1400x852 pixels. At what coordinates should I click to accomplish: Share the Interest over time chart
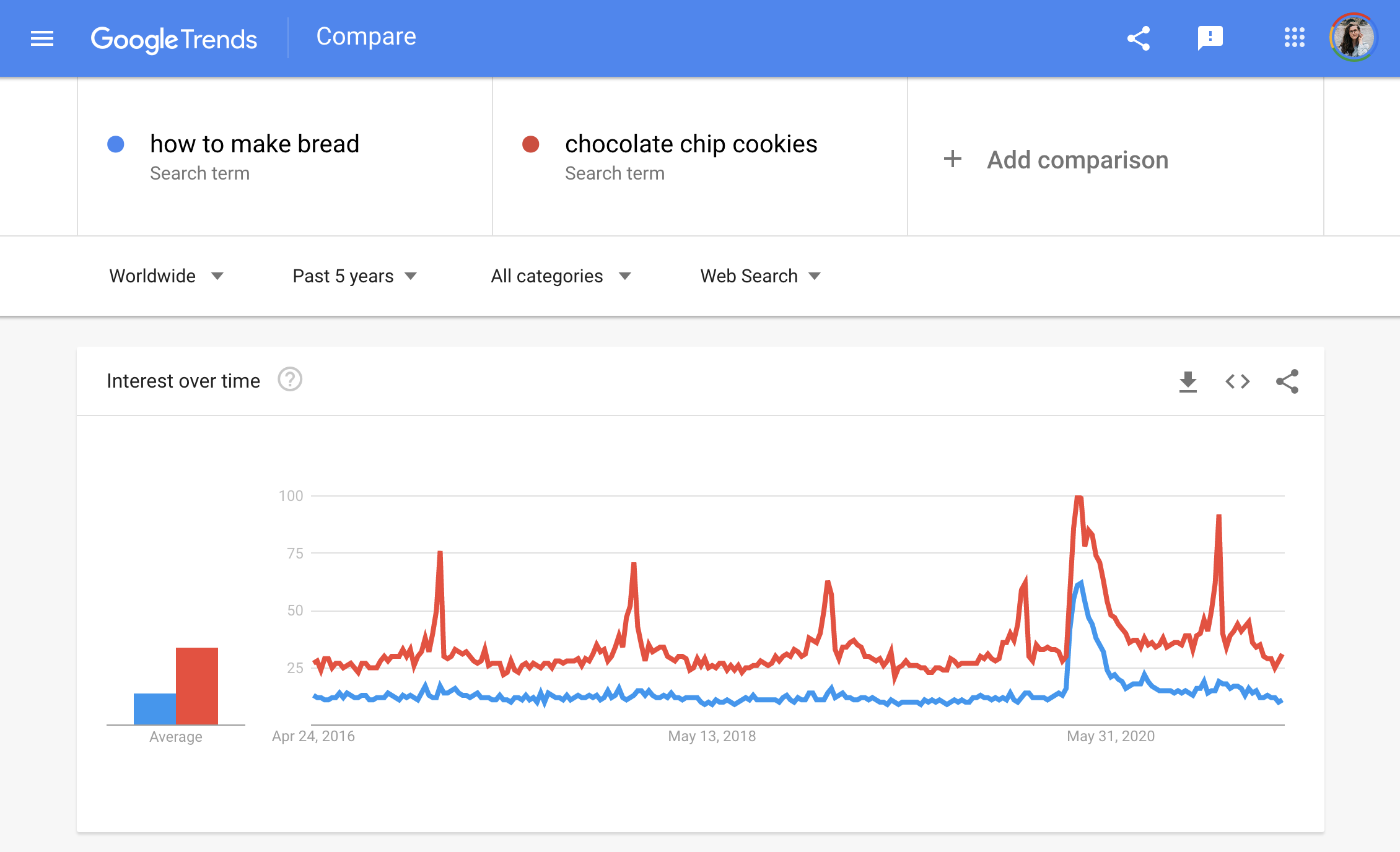point(1287,381)
